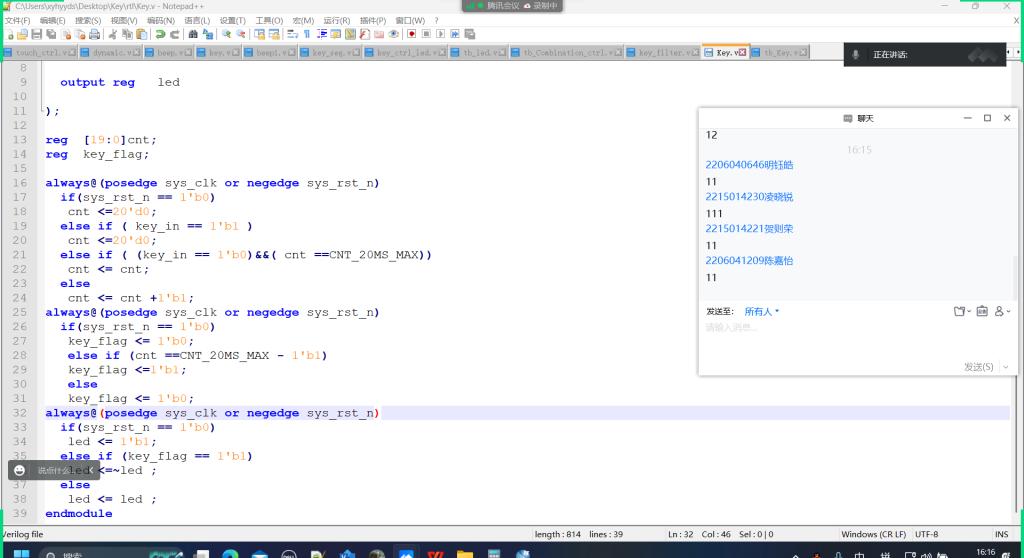
Task: Open Find with the binoculars icon
Action: pyautogui.click(x=193, y=34)
